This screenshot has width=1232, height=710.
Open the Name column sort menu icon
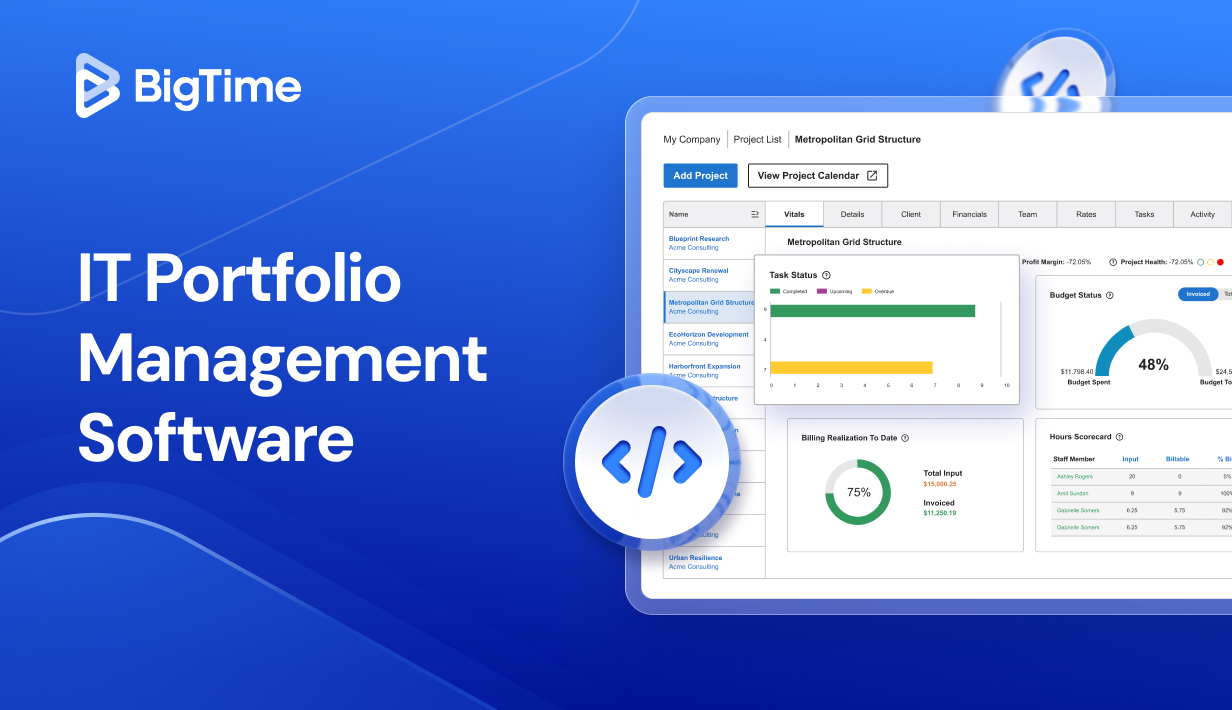point(755,214)
